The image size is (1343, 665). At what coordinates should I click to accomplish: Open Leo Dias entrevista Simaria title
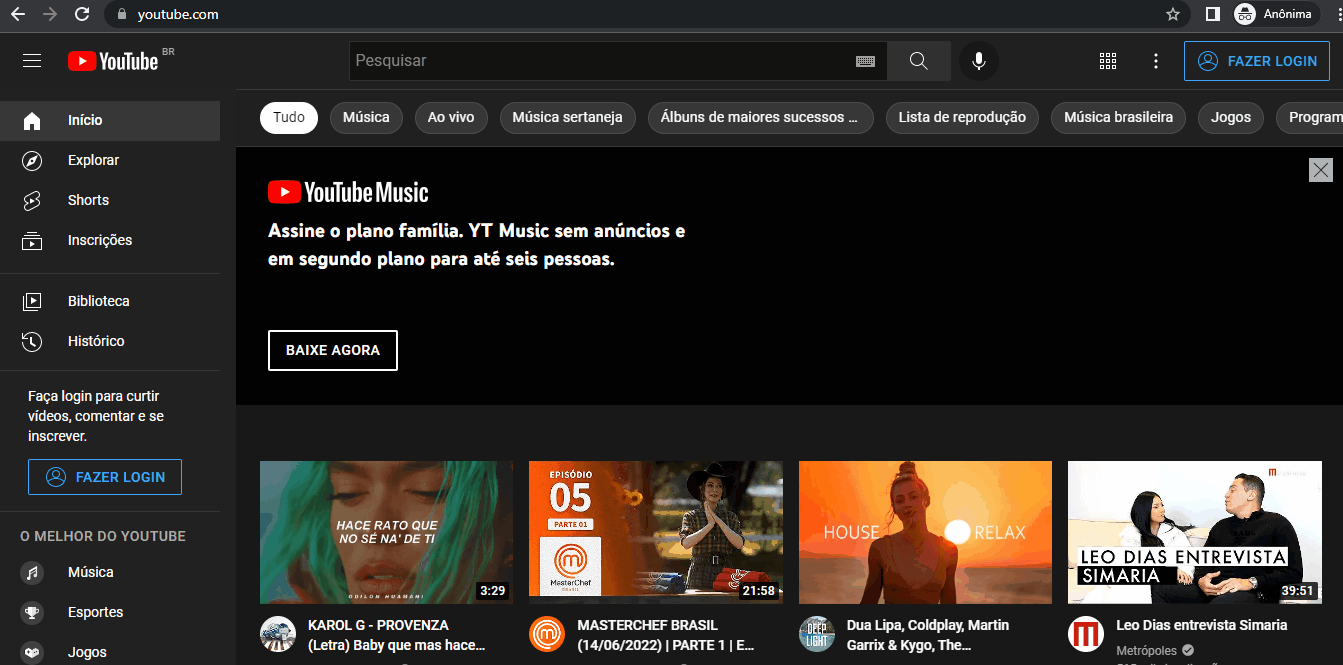[x=1201, y=625]
